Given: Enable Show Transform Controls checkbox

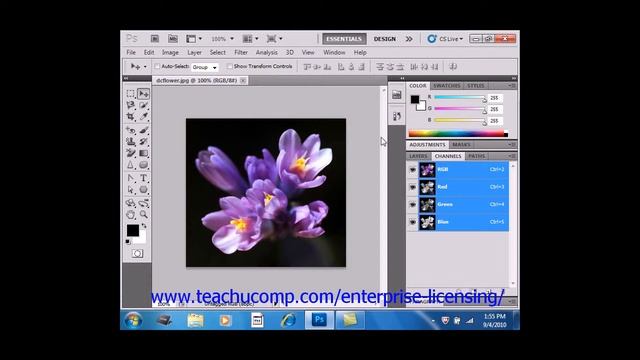Looking at the screenshot, I should (x=229, y=66).
